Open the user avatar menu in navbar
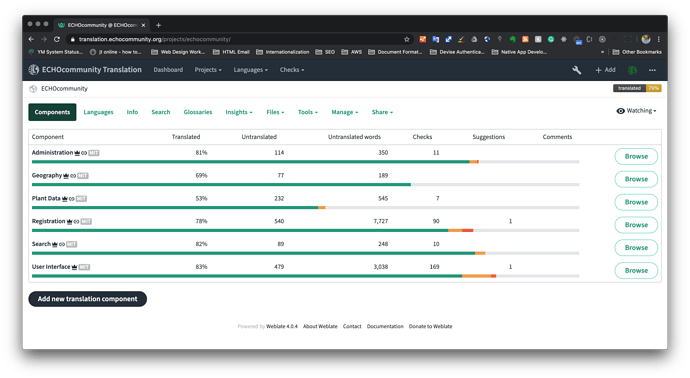Image resolution: width=690 pixels, height=378 pixels. 632,70
